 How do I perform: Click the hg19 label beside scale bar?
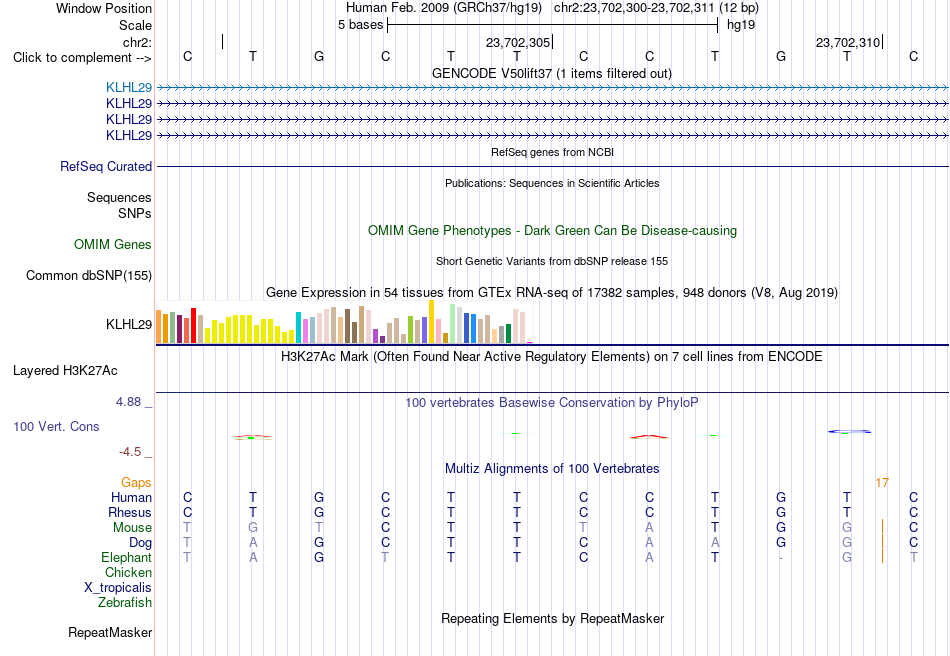tap(741, 25)
